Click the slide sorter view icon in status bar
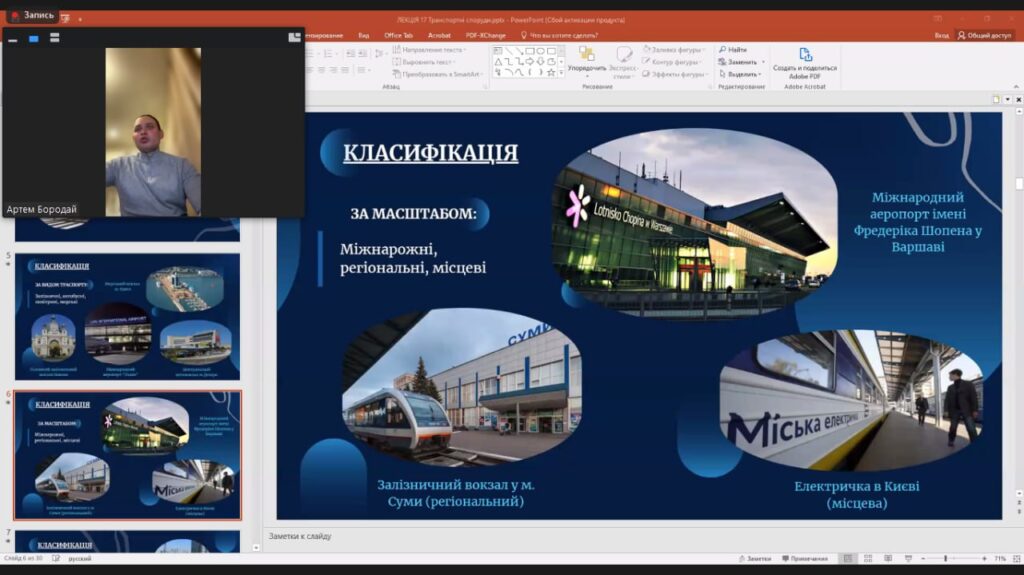1024x575 pixels. coord(866,559)
